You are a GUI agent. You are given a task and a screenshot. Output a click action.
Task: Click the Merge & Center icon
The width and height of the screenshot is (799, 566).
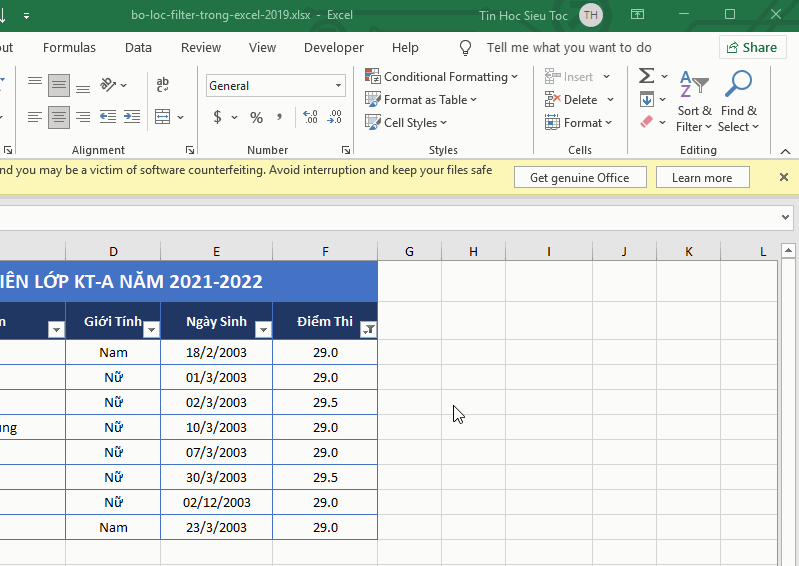coord(163,117)
